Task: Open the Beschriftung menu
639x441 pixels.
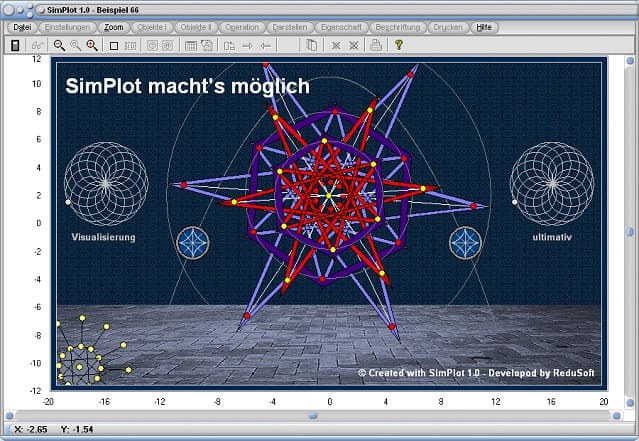Action: (398, 27)
